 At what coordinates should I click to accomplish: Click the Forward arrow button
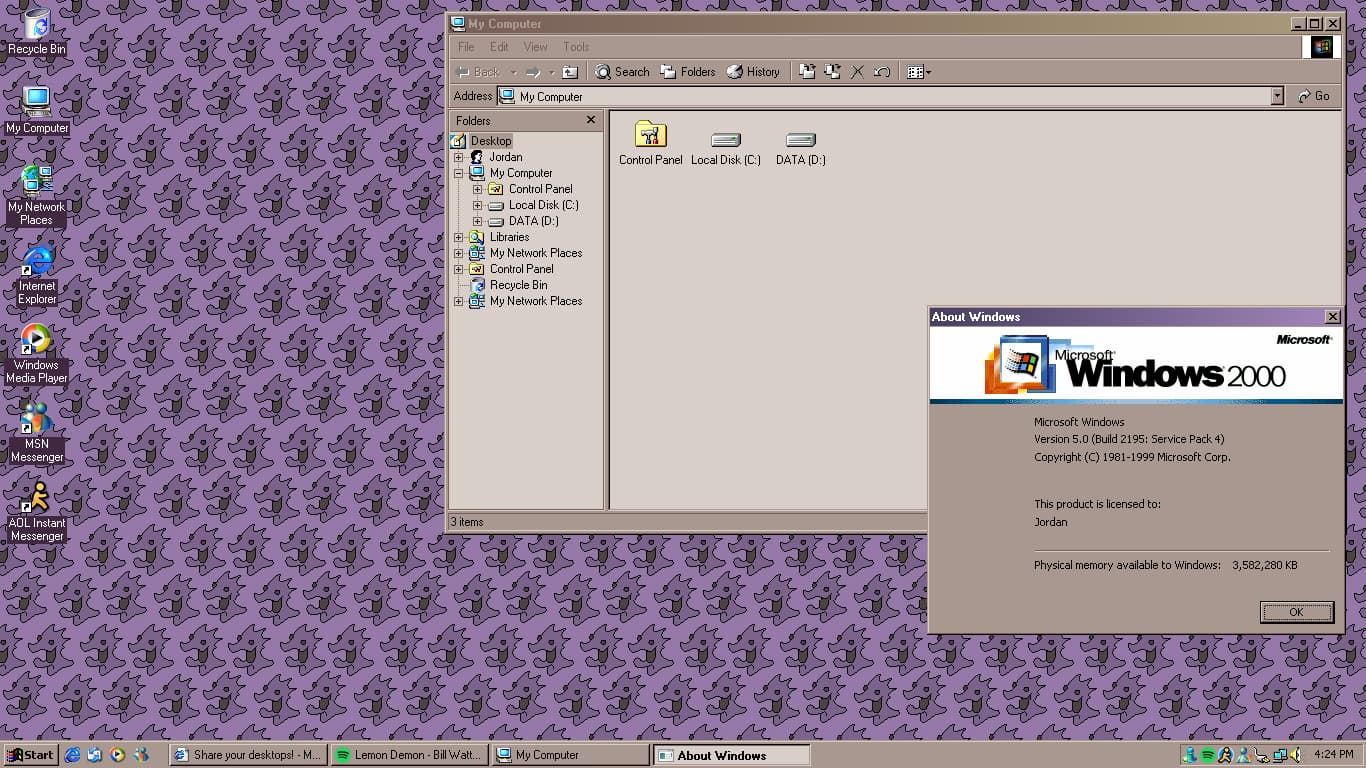click(x=533, y=72)
